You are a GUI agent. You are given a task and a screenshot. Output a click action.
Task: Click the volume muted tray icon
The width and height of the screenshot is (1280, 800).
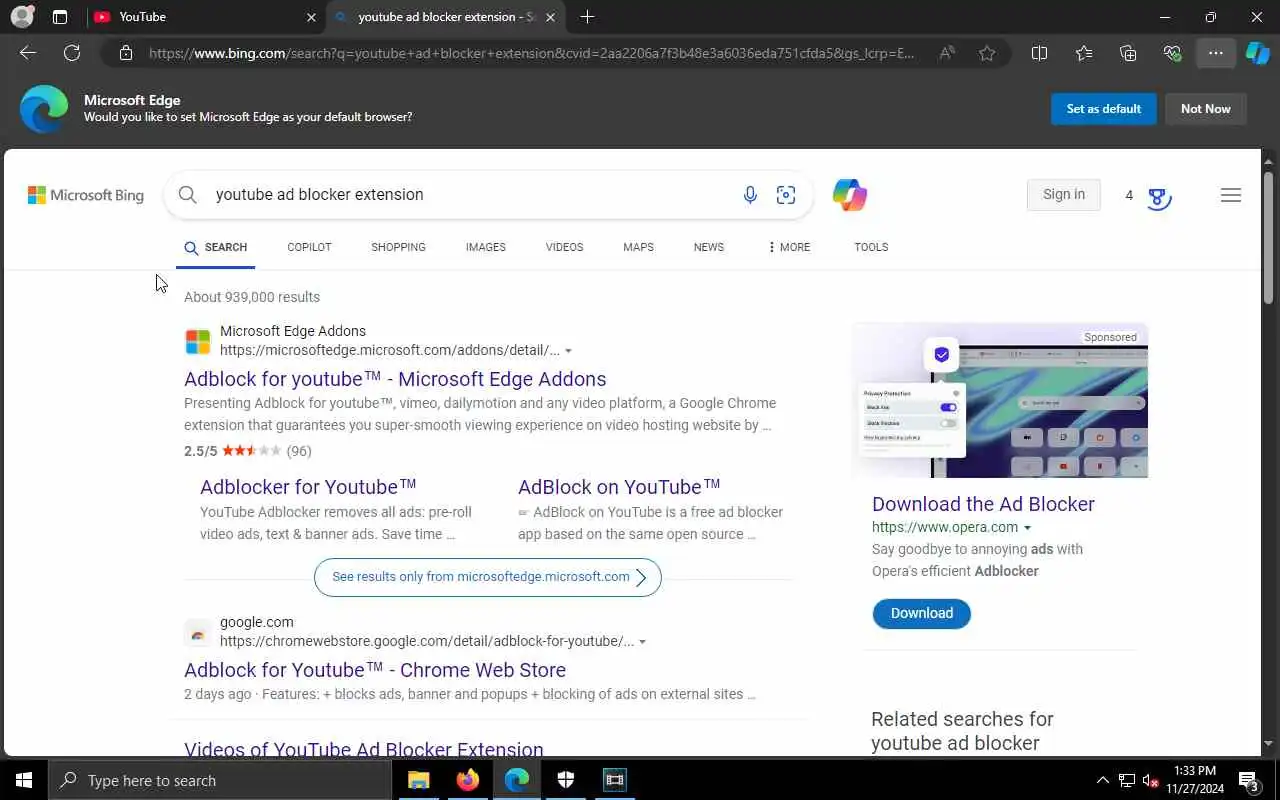(1150, 780)
